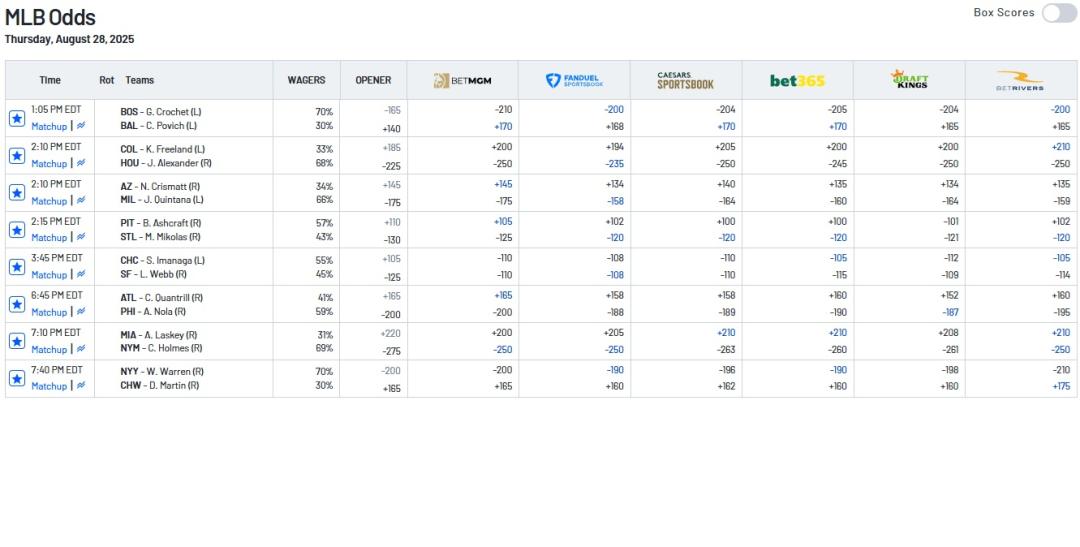Click line chart icon for MIA-NYM

[x=81, y=349]
